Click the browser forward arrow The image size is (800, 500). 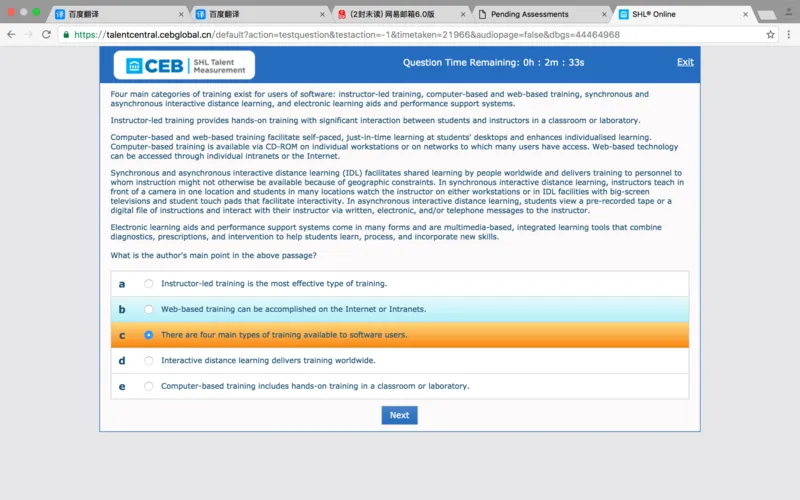(x=28, y=34)
